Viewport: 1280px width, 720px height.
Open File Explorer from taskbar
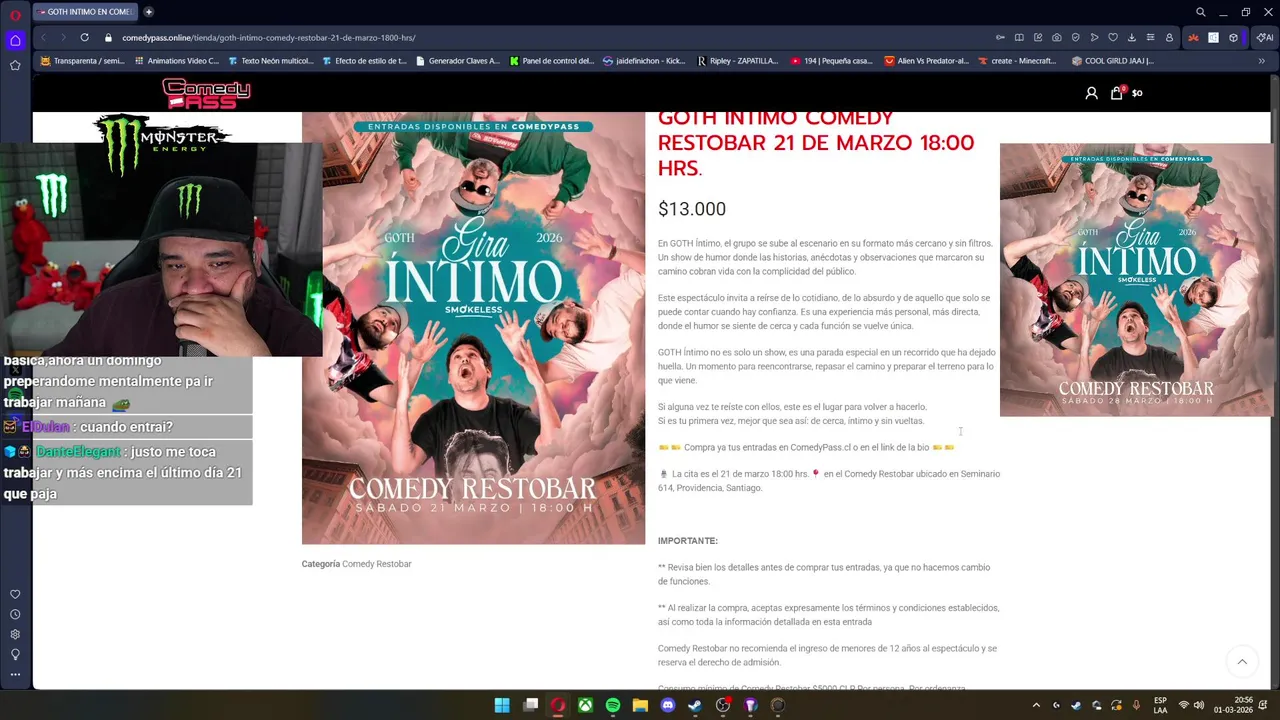(640, 705)
